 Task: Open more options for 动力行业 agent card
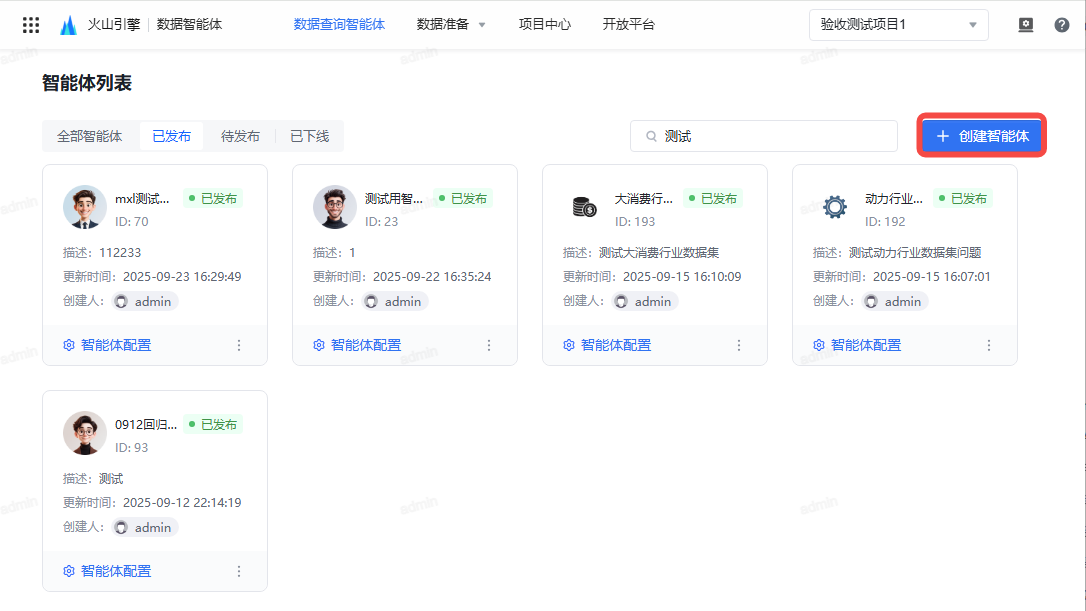[x=989, y=345]
